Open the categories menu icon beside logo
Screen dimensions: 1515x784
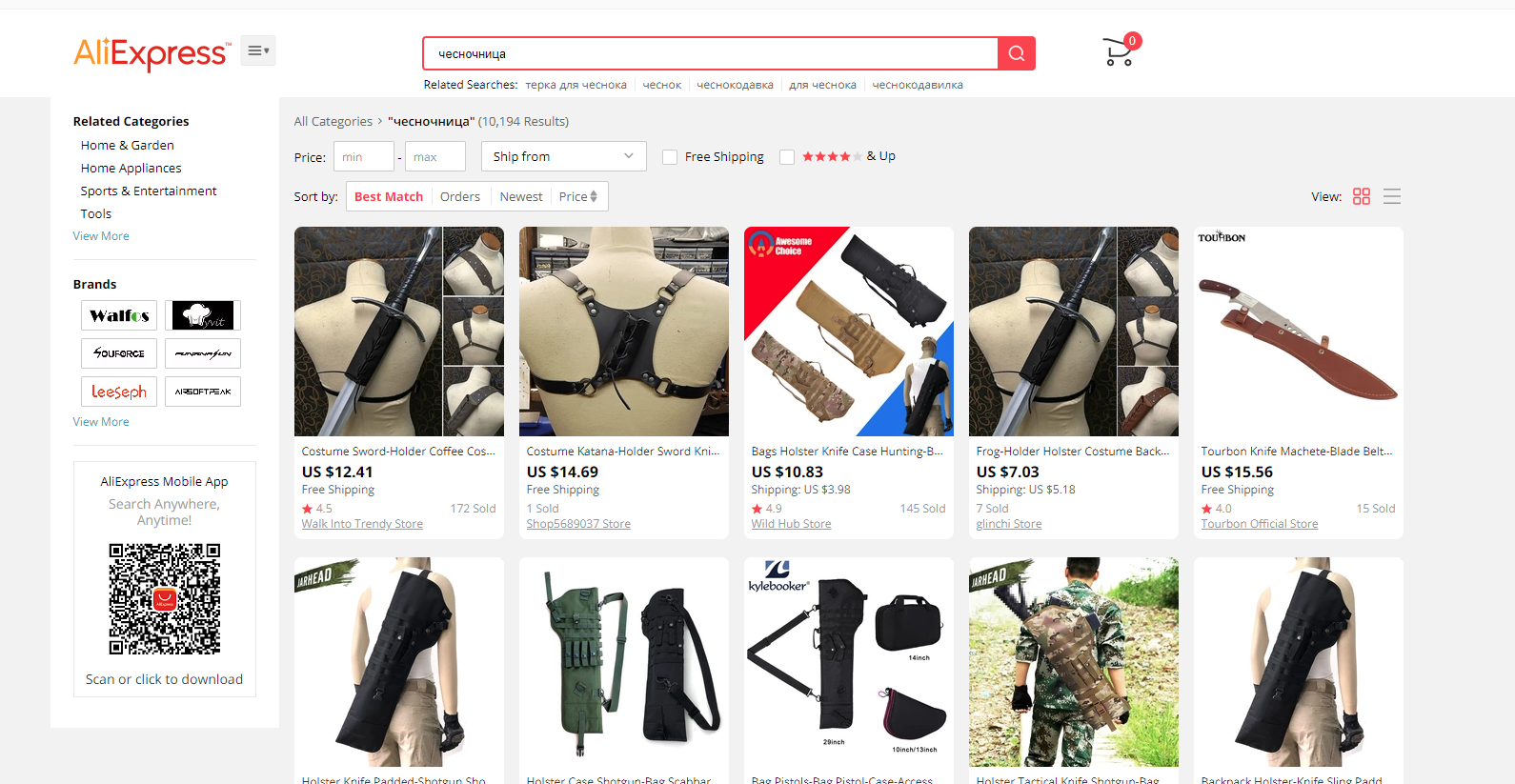coord(258,50)
